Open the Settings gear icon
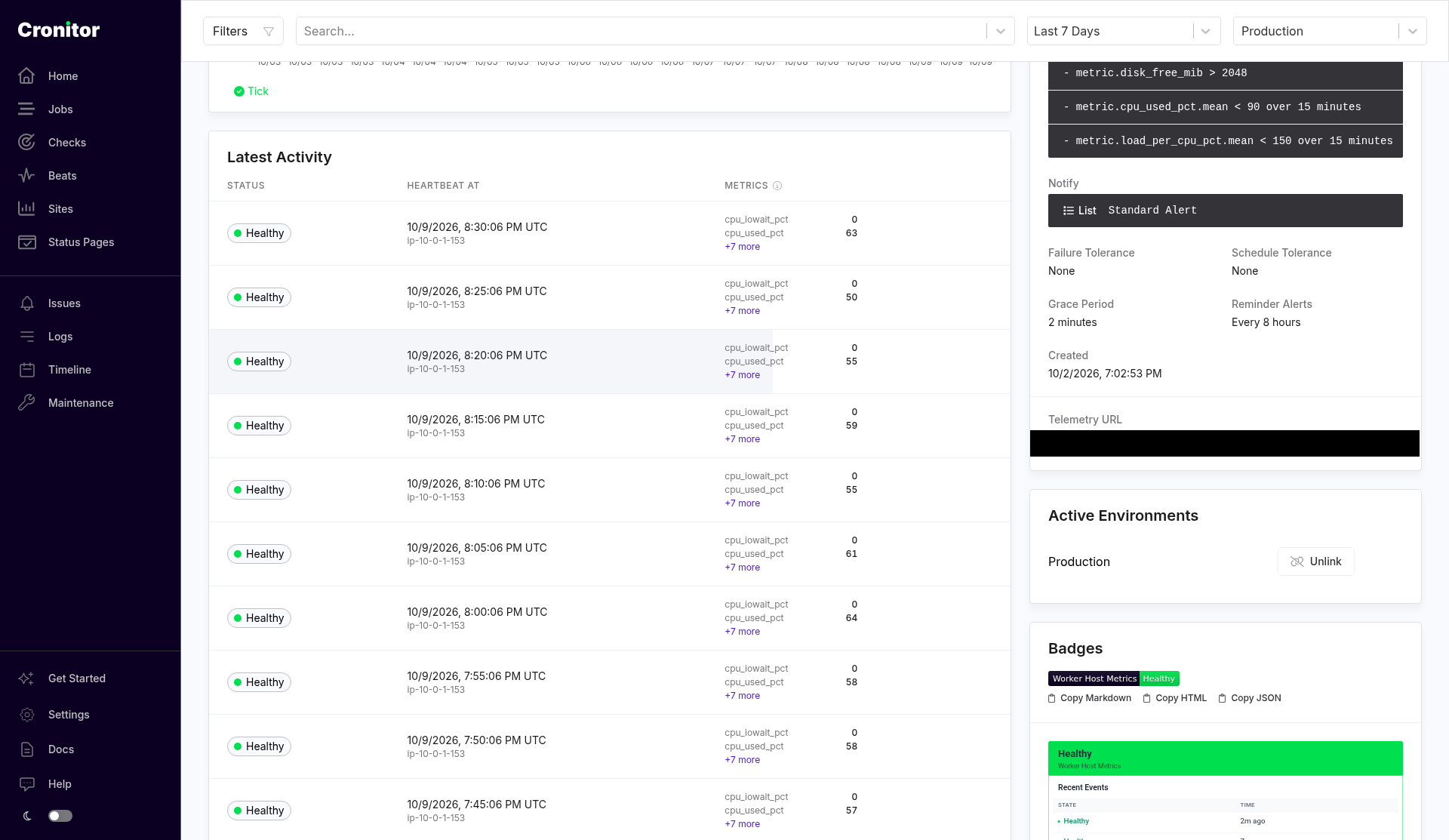Viewport: 1449px width, 840px height. (27, 715)
